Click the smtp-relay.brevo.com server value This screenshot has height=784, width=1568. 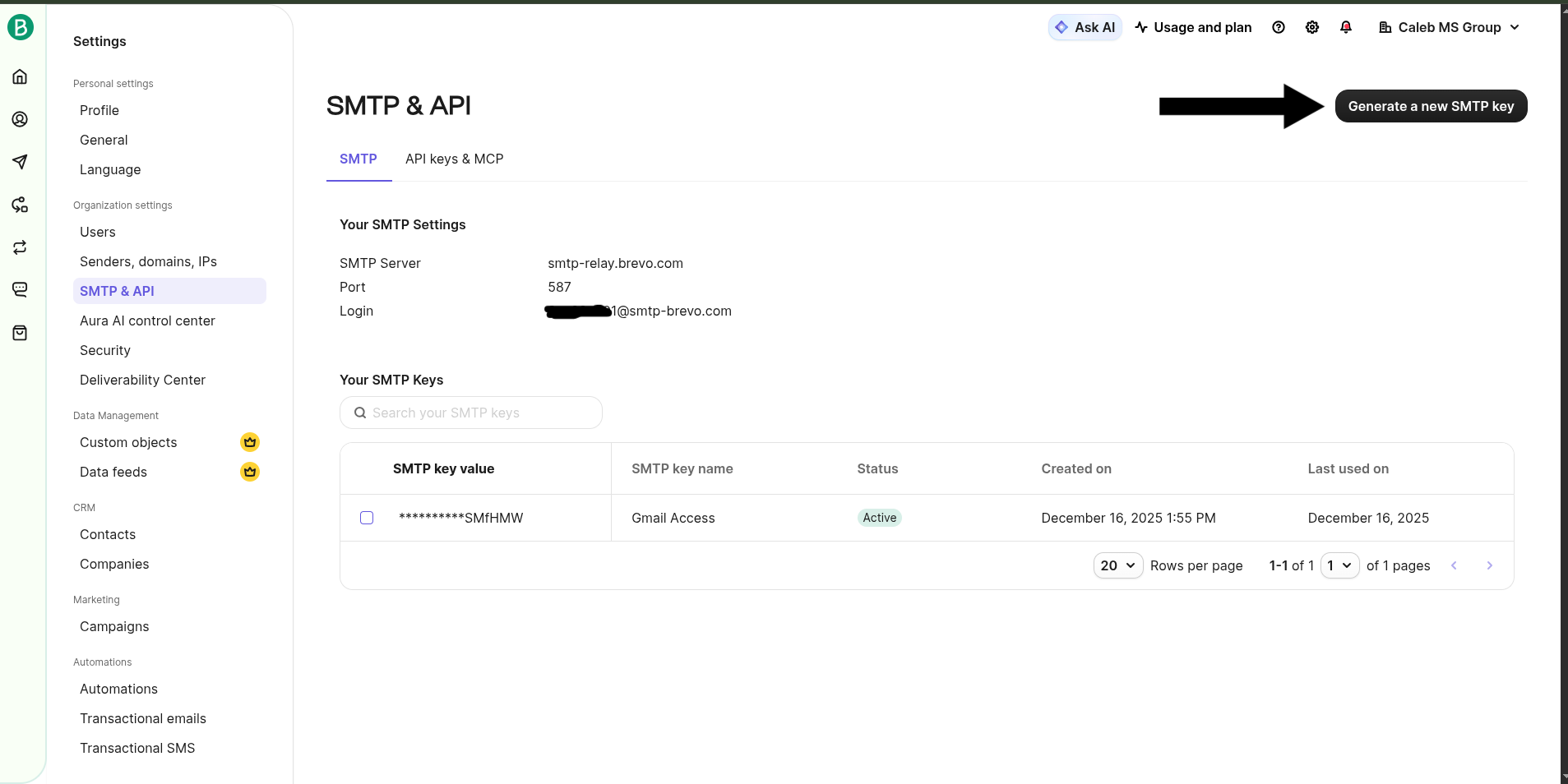click(x=615, y=263)
